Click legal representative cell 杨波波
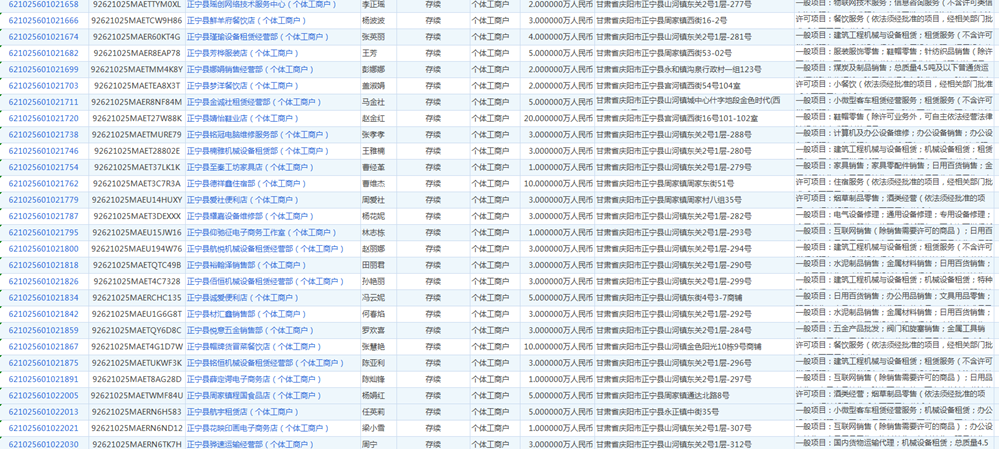 (x=372, y=20)
